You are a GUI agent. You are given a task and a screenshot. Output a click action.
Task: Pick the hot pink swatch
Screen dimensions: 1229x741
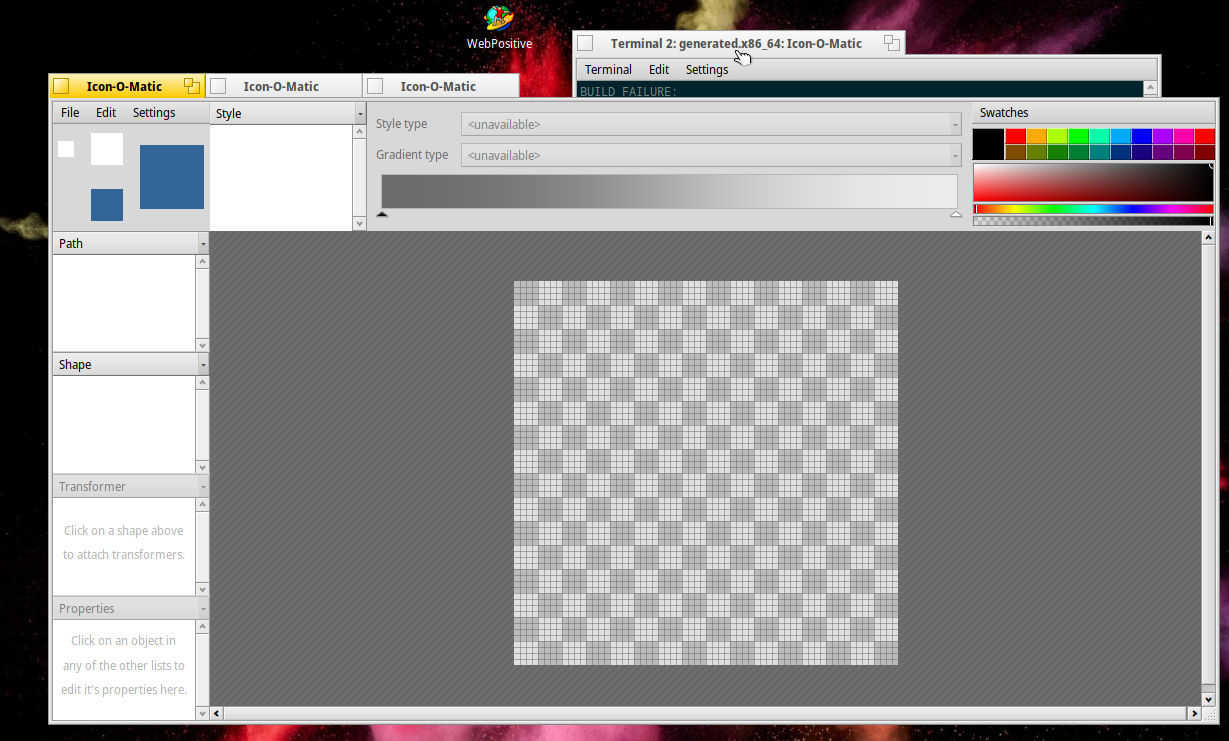click(1183, 136)
